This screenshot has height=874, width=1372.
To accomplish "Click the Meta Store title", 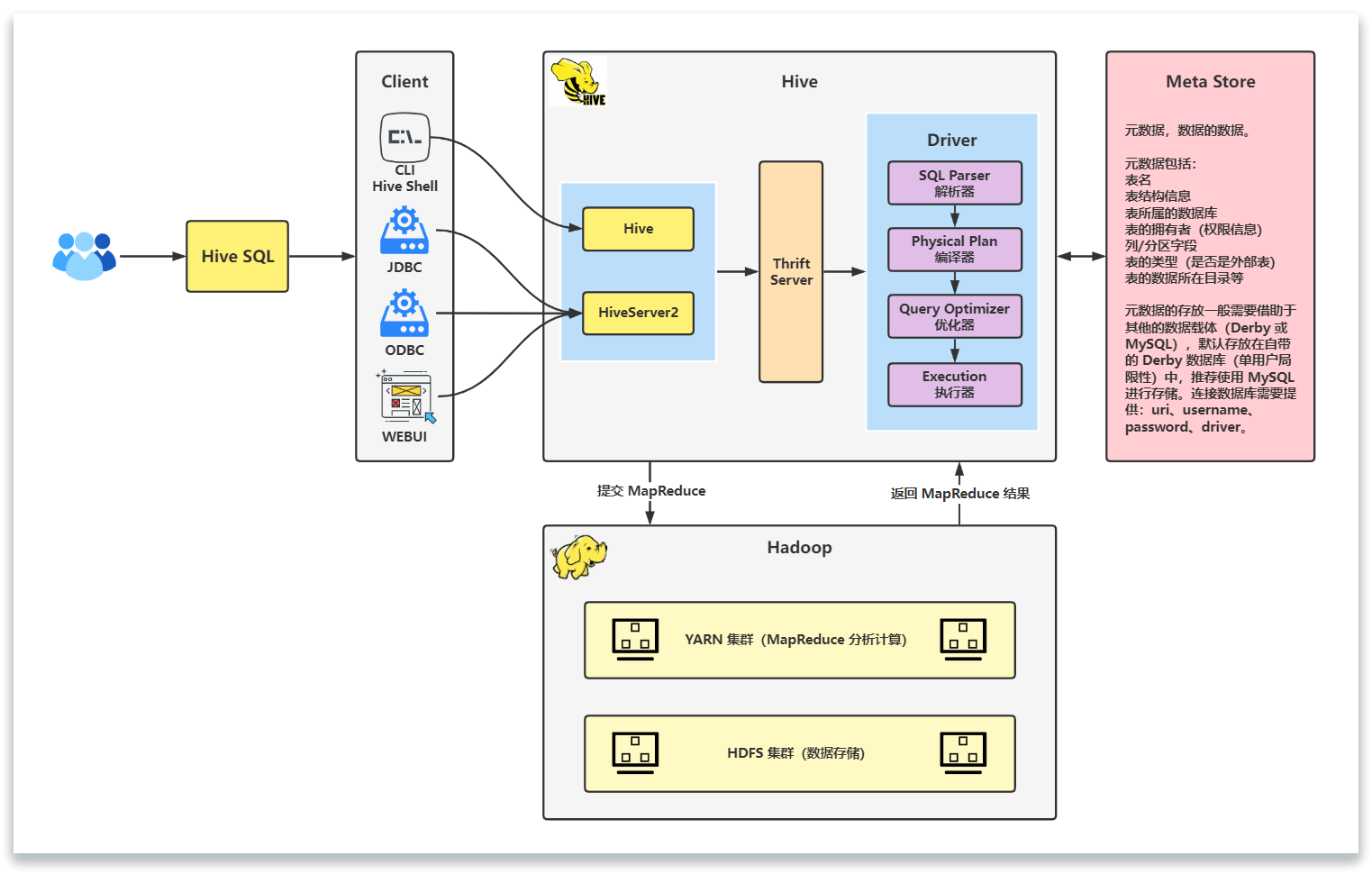I will 1211,81.
